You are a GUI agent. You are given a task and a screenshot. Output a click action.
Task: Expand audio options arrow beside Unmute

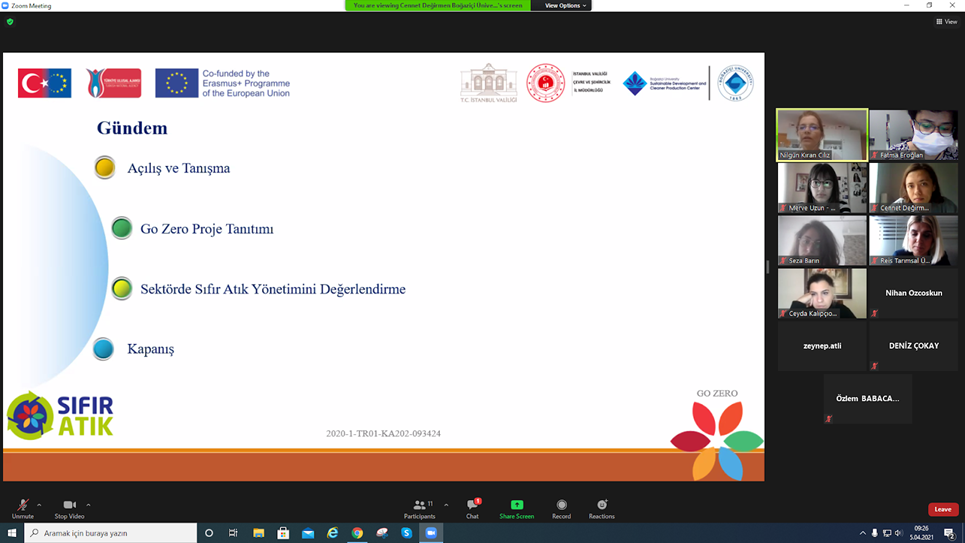(x=40, y=505)
